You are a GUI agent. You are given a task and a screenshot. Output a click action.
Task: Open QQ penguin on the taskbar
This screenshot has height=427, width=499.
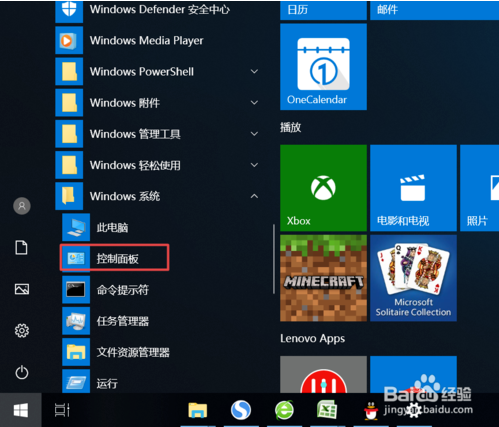(371, 411)
